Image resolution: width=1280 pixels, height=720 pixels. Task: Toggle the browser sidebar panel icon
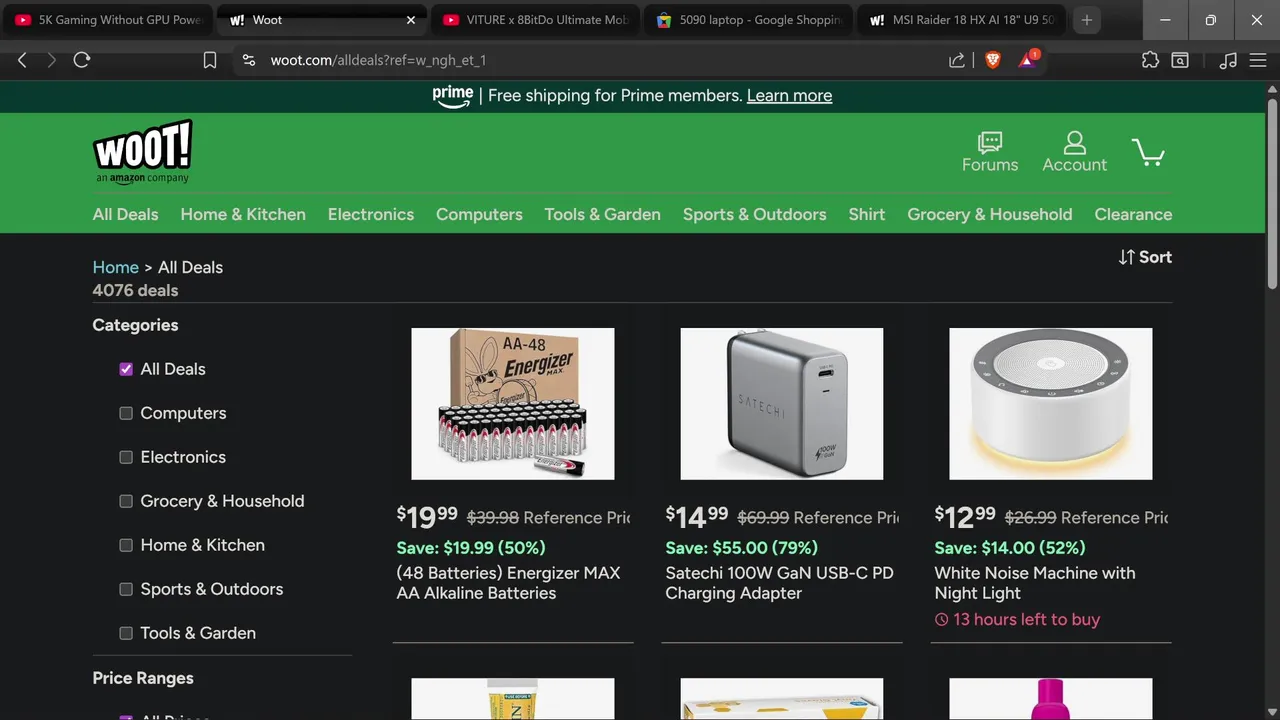1180,60
